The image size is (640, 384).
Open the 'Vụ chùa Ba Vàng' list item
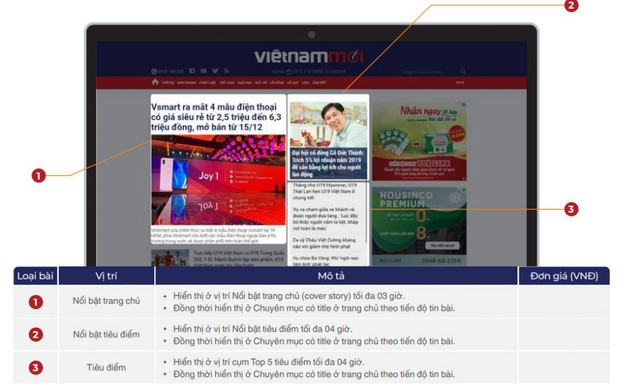click(x=325, y=260)
